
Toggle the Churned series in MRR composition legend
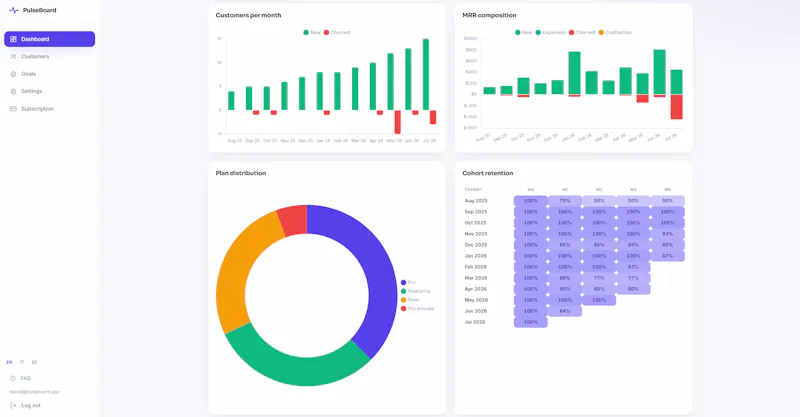coord(582,32)
